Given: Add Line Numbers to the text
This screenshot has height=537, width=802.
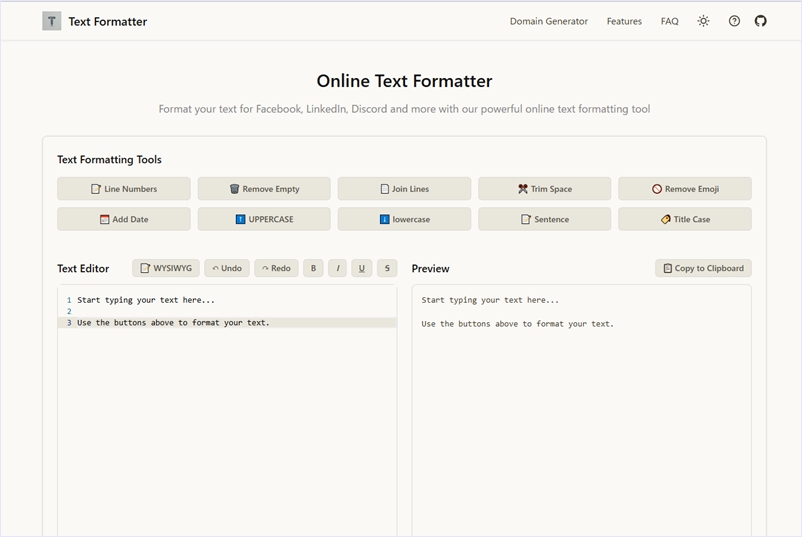Looking at the screenshot, I should 124,189.
